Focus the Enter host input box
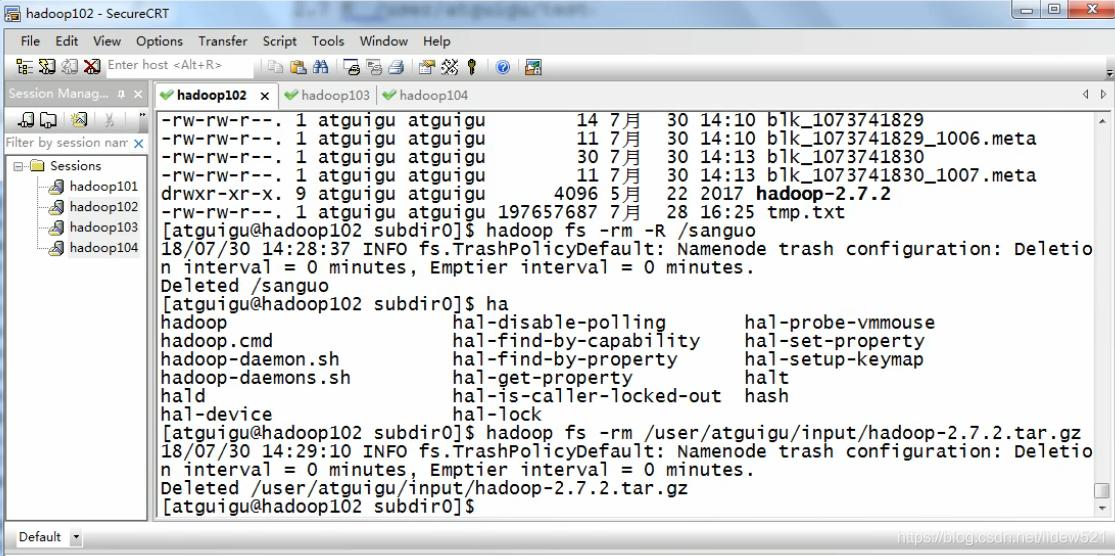The image size is (1115, 556). [x=179, y=65]
